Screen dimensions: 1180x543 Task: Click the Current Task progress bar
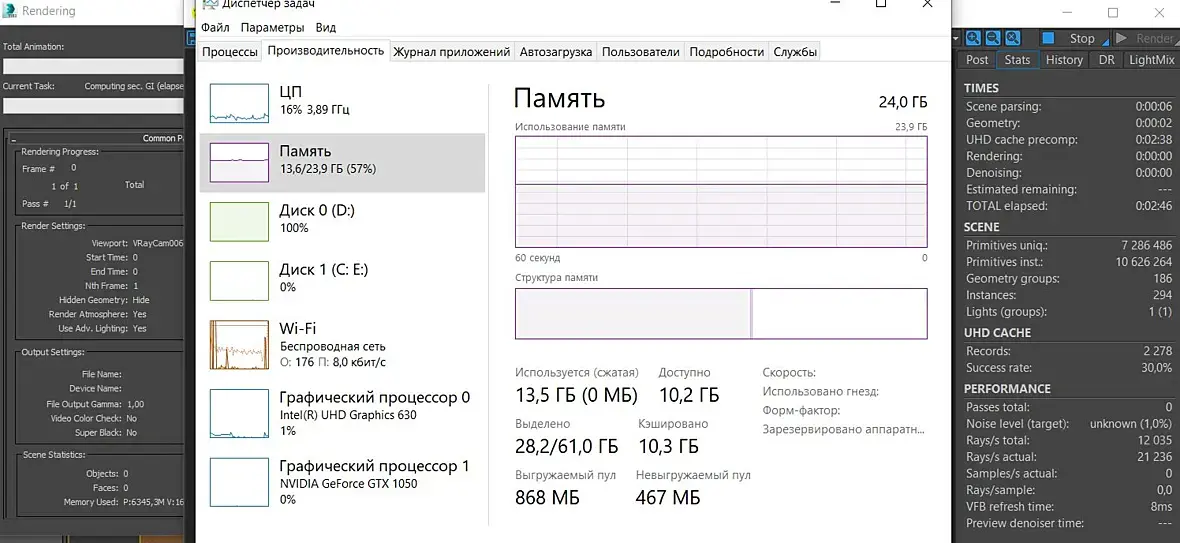pyautogui.click(x=93, y=105)
